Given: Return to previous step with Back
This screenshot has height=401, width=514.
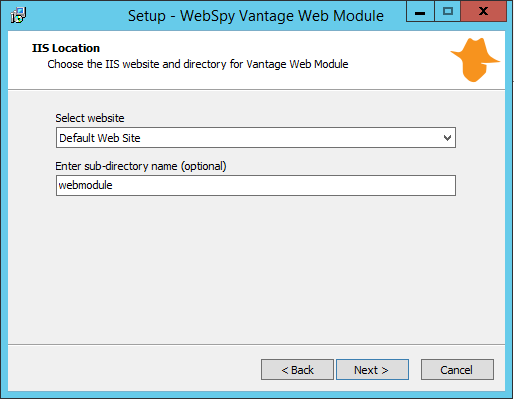Looking at the screenshot, I should pyautogui.click(x=297, y=370).
